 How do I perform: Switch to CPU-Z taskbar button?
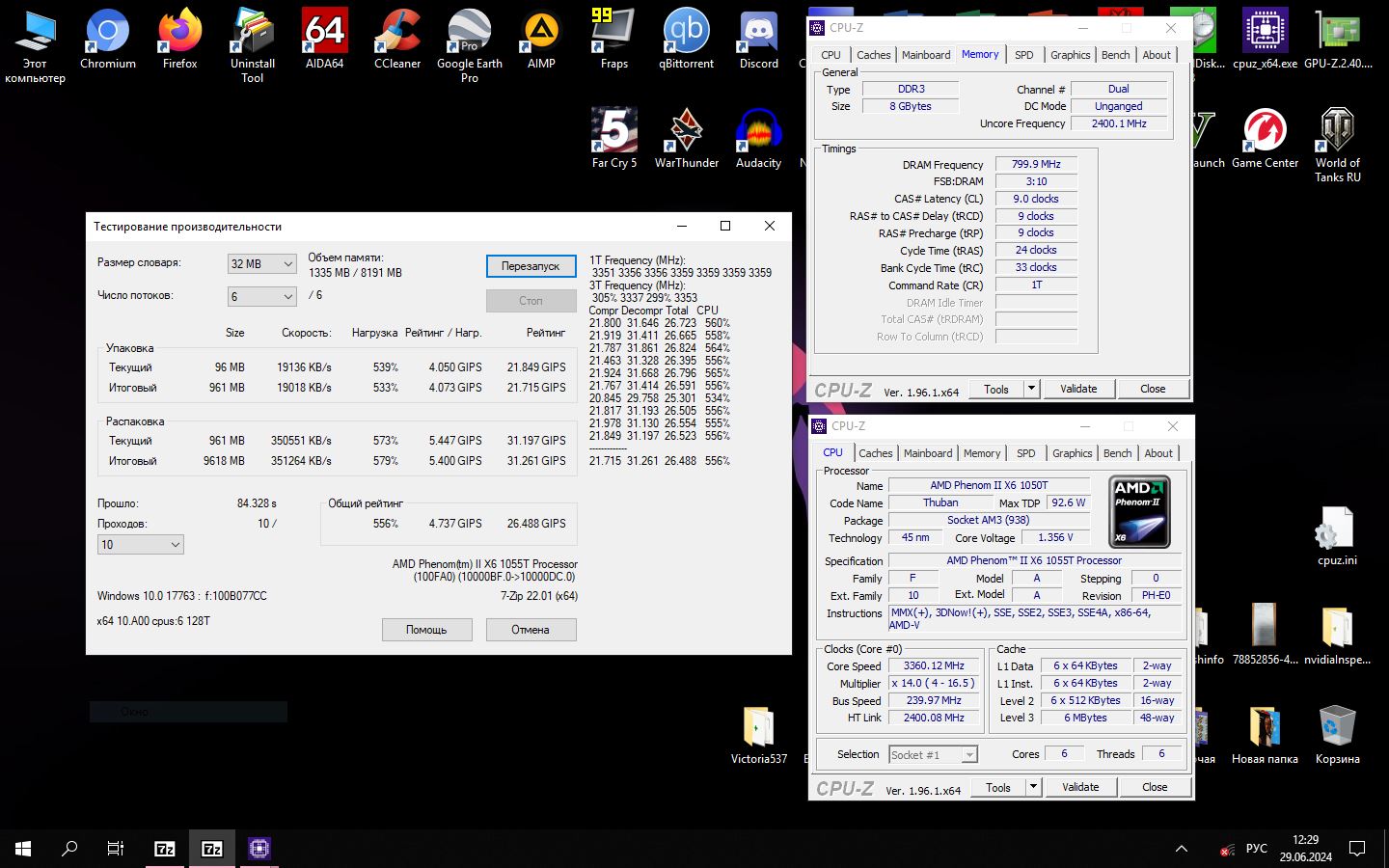[259, 849]
